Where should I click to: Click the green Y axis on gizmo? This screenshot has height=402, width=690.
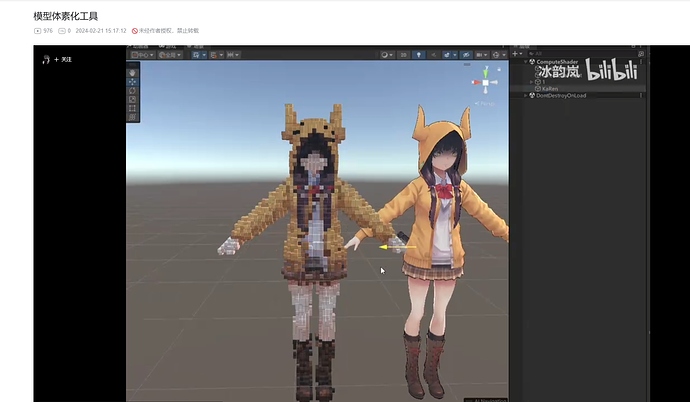486,73
